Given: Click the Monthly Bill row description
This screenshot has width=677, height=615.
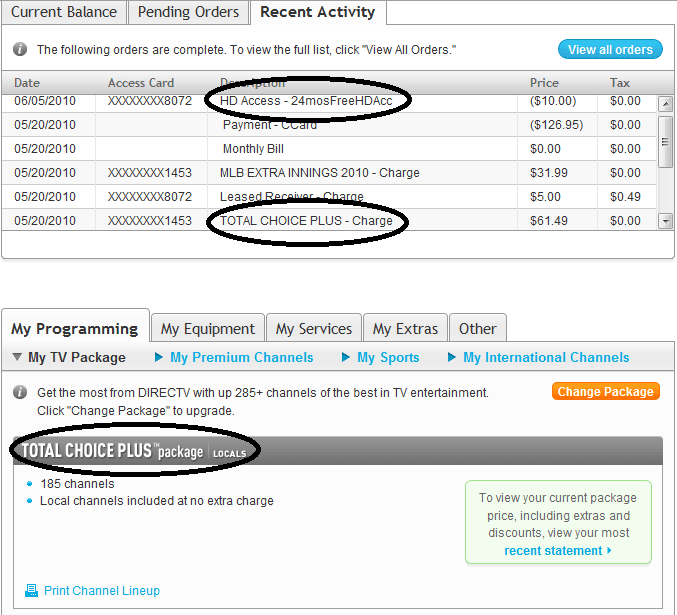Looking at the screenshot, I should point(253,149).
